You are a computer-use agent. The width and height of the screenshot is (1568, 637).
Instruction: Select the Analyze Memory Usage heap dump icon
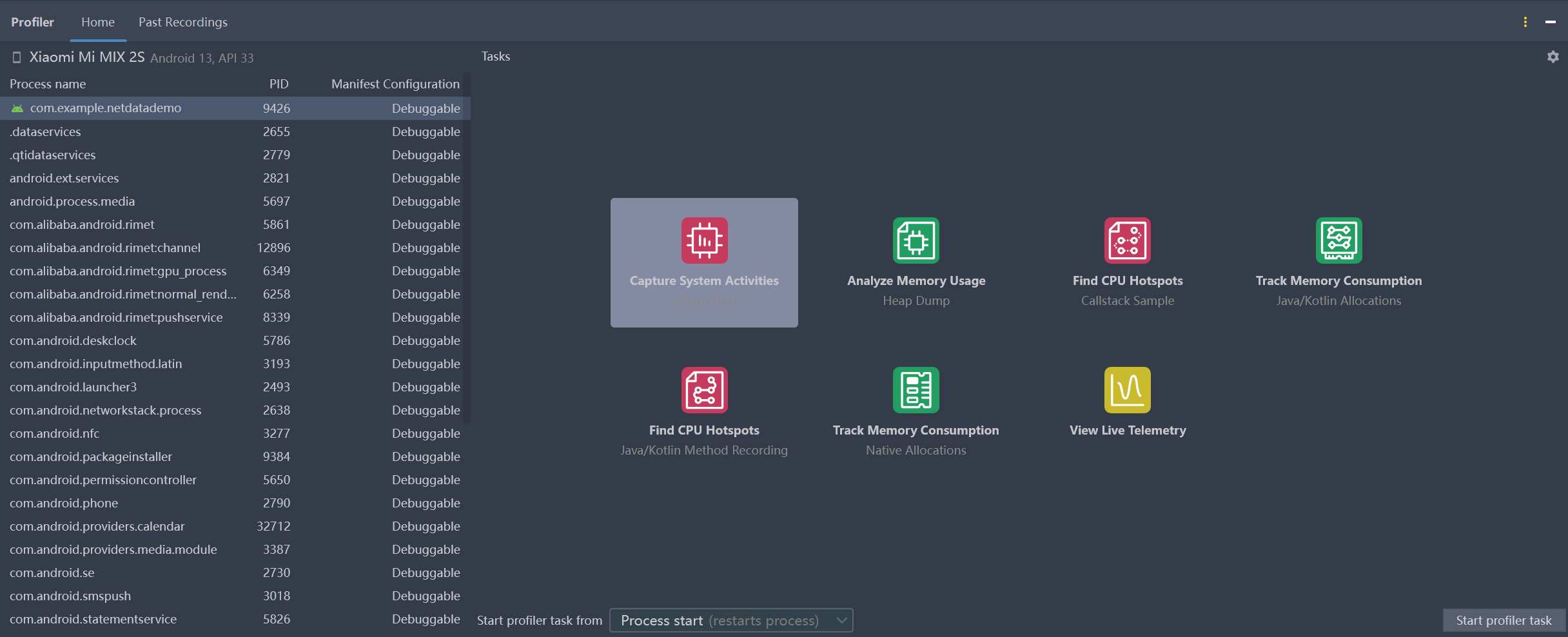pos(916,240)
